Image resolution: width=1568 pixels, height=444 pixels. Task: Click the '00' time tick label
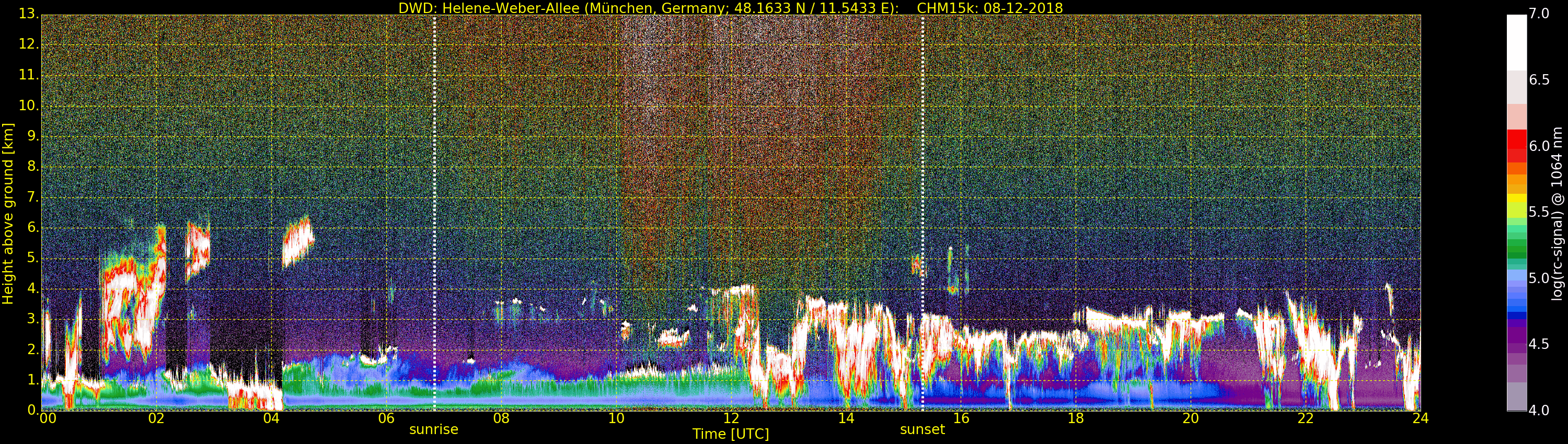click(48, 418)
